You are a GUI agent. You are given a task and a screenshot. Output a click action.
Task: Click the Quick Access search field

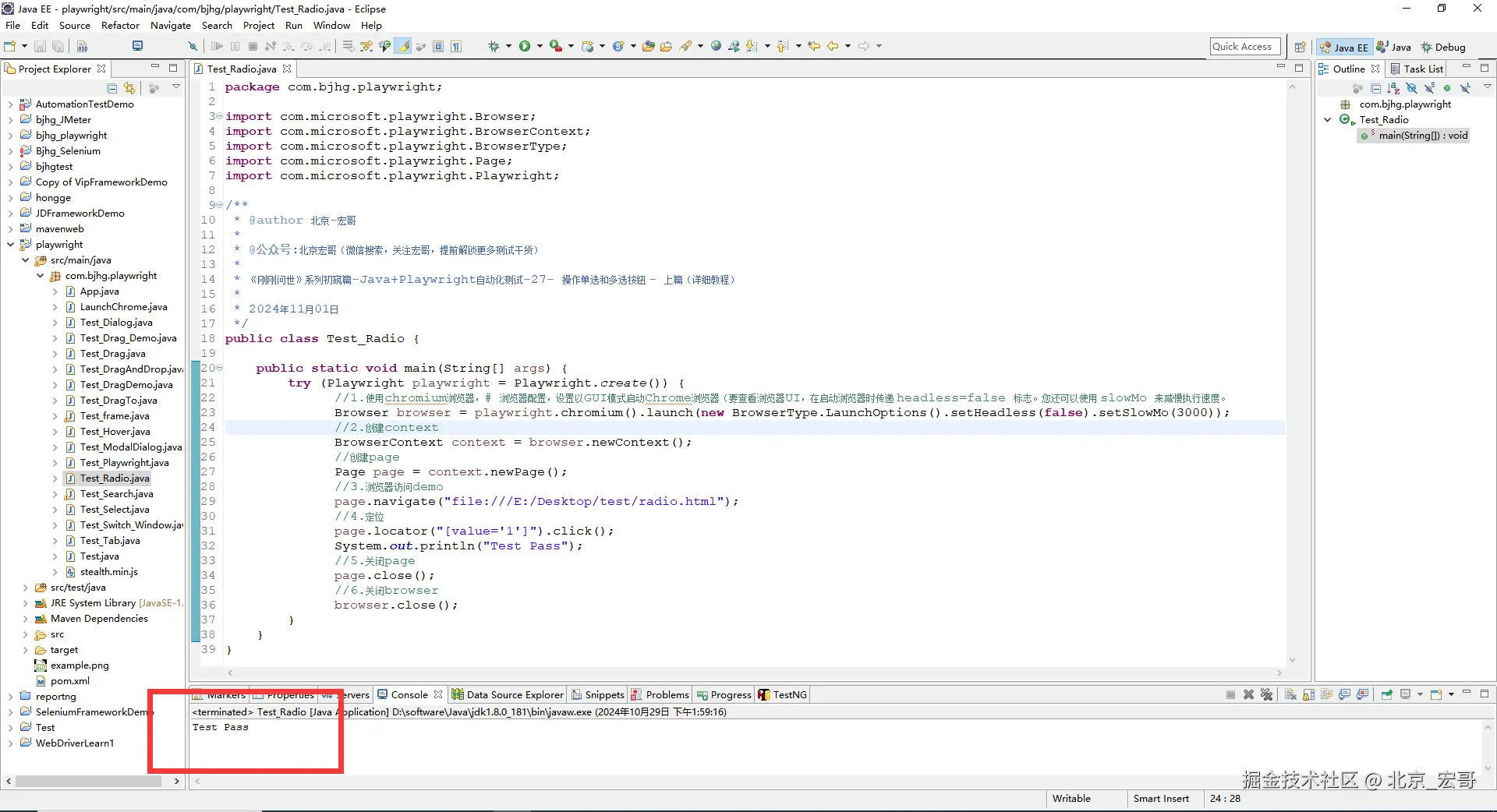pyautogui.click(x=1245, y=47)
